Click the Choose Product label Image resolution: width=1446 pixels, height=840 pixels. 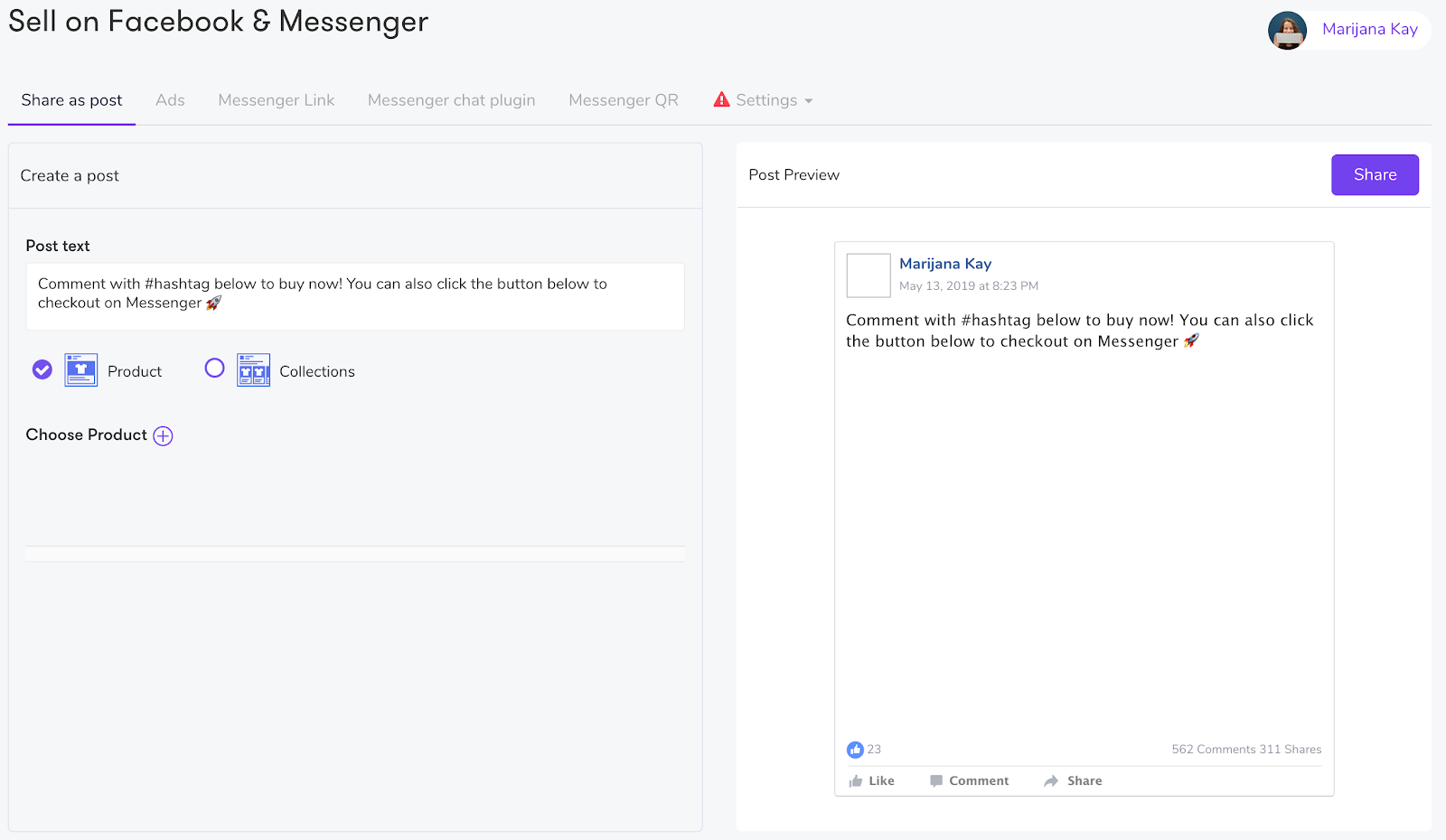[x=87, y=434]
